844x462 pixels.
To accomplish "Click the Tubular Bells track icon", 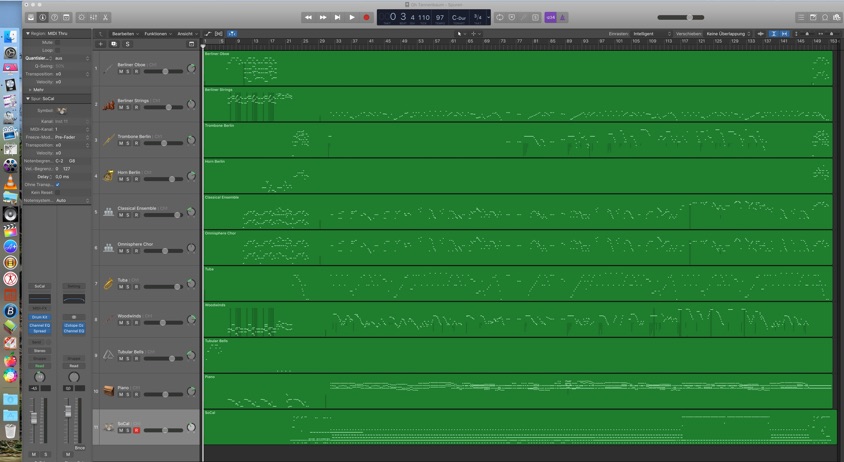I will coord(108,355).
